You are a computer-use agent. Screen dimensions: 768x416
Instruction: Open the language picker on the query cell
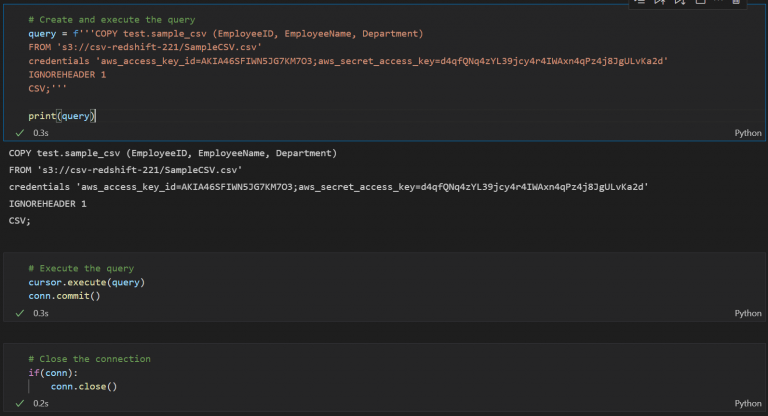click(747, 132)
